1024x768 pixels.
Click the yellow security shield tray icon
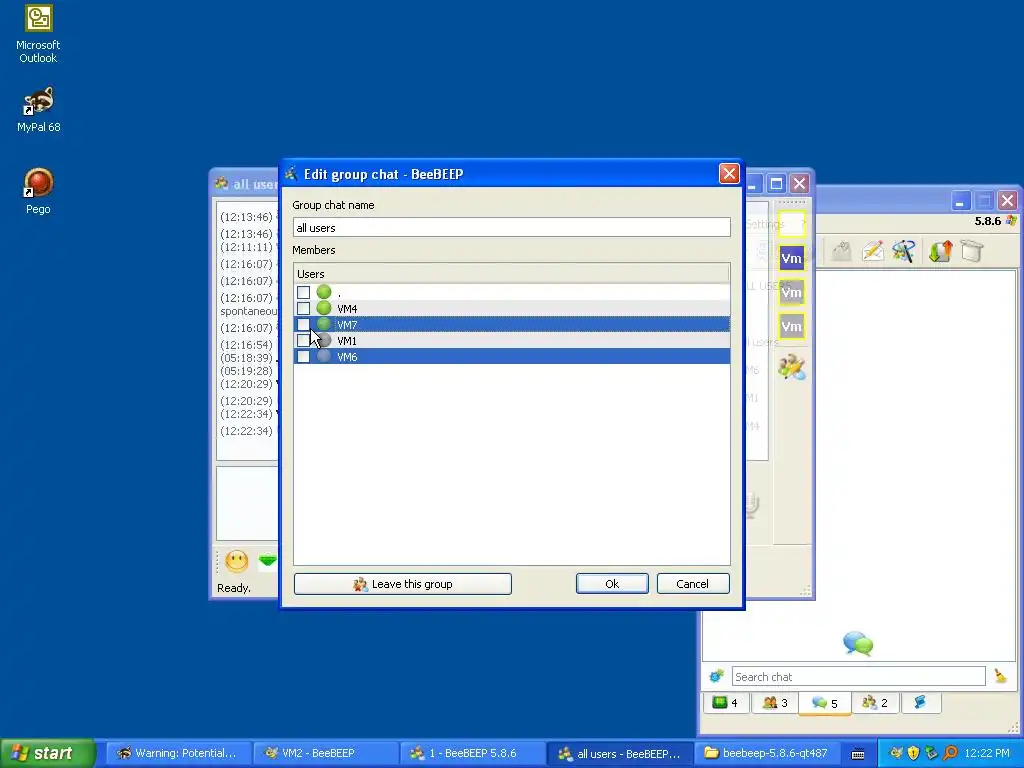tap(914, 753)
